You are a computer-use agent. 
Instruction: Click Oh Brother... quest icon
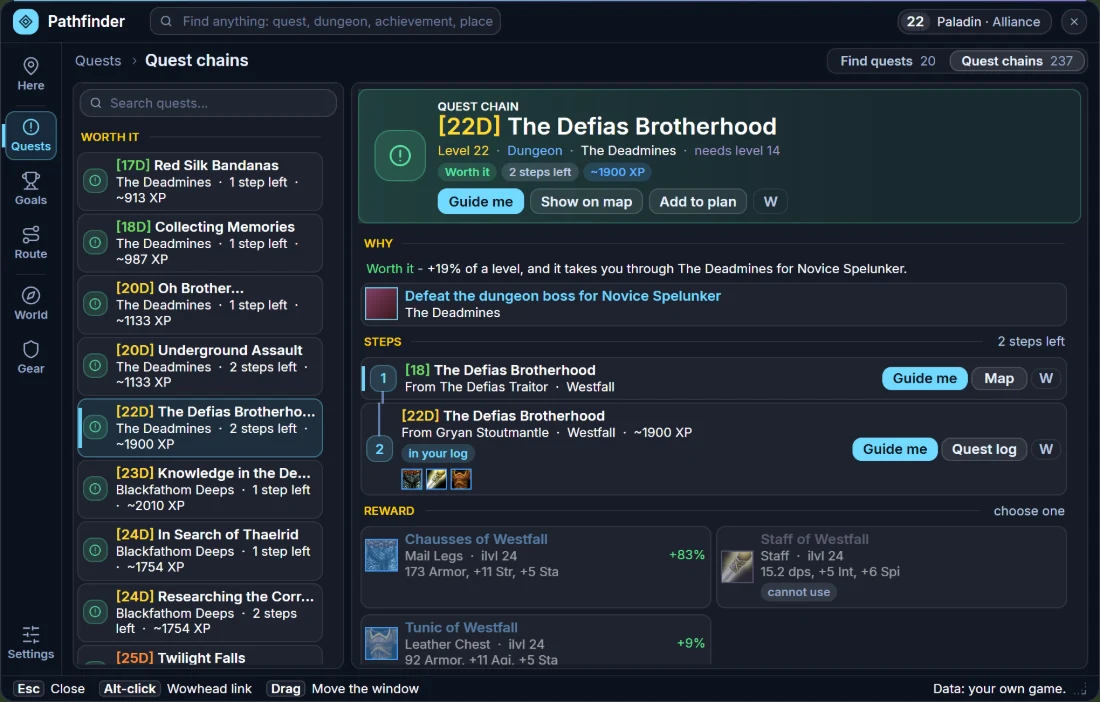(95, 304)
